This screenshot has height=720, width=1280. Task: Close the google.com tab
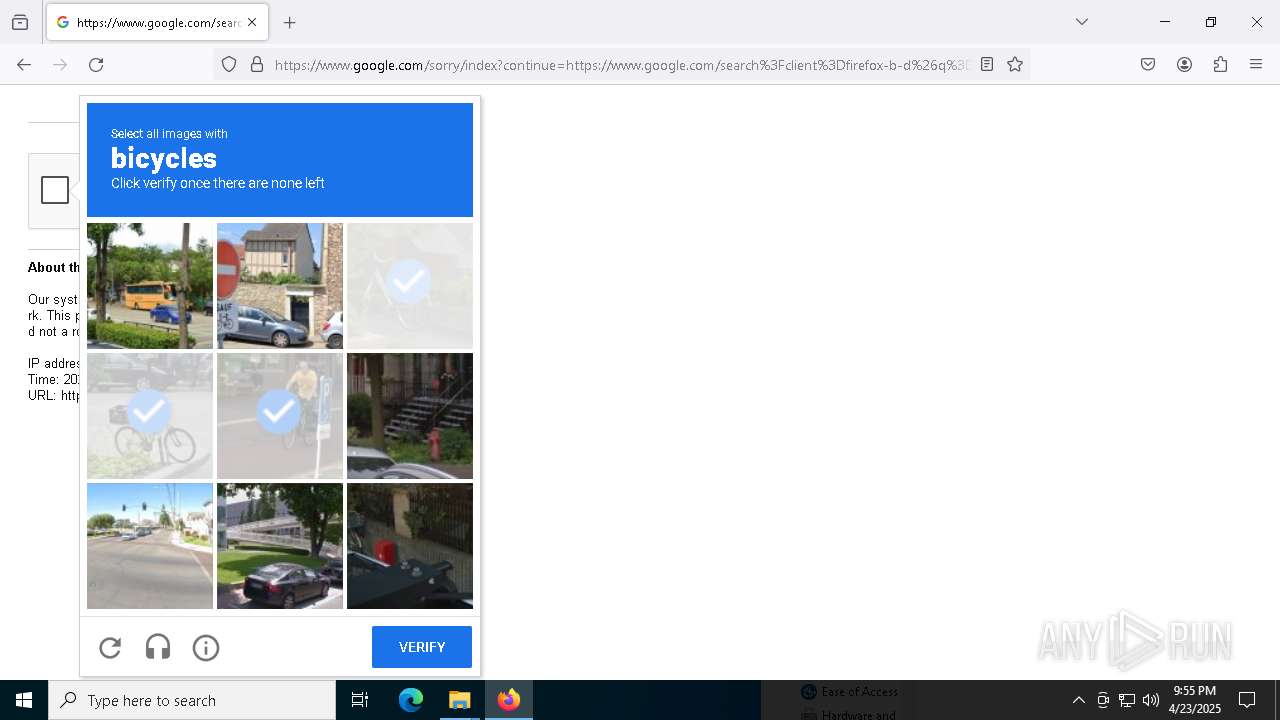coord(252,22)
